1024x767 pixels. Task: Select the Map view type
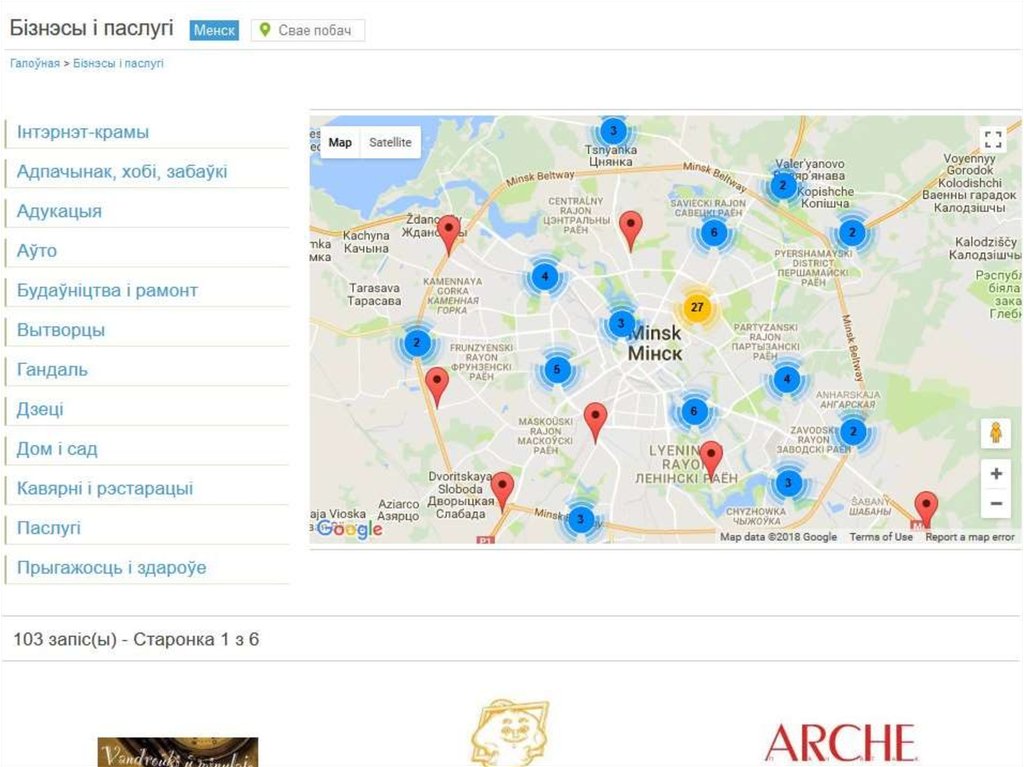click(340, 142)
